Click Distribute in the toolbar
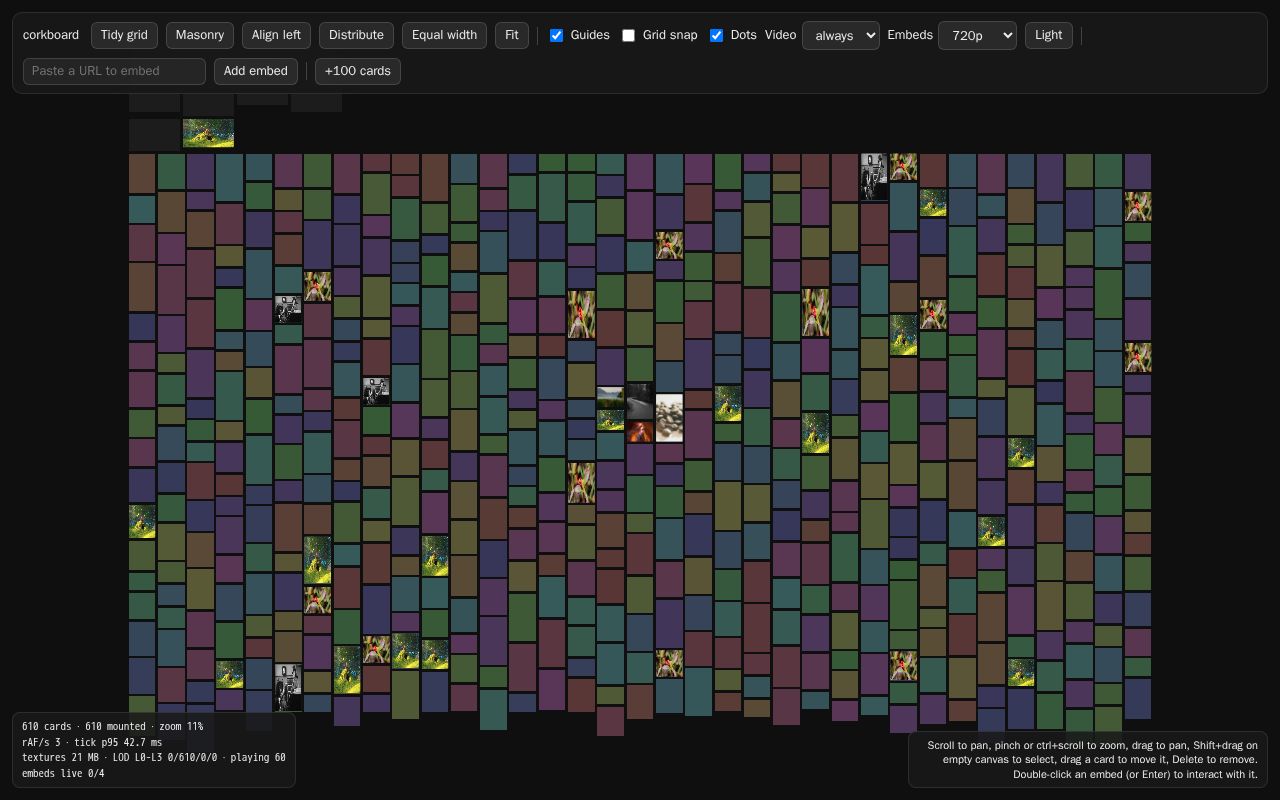Screen dimensions: 1280x800 (356, 35)
